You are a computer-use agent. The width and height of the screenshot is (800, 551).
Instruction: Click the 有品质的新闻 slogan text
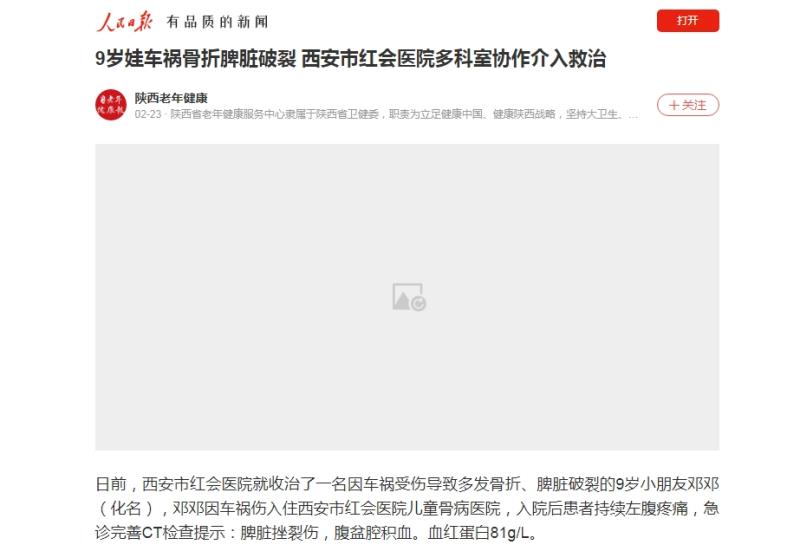click(217, 21)
